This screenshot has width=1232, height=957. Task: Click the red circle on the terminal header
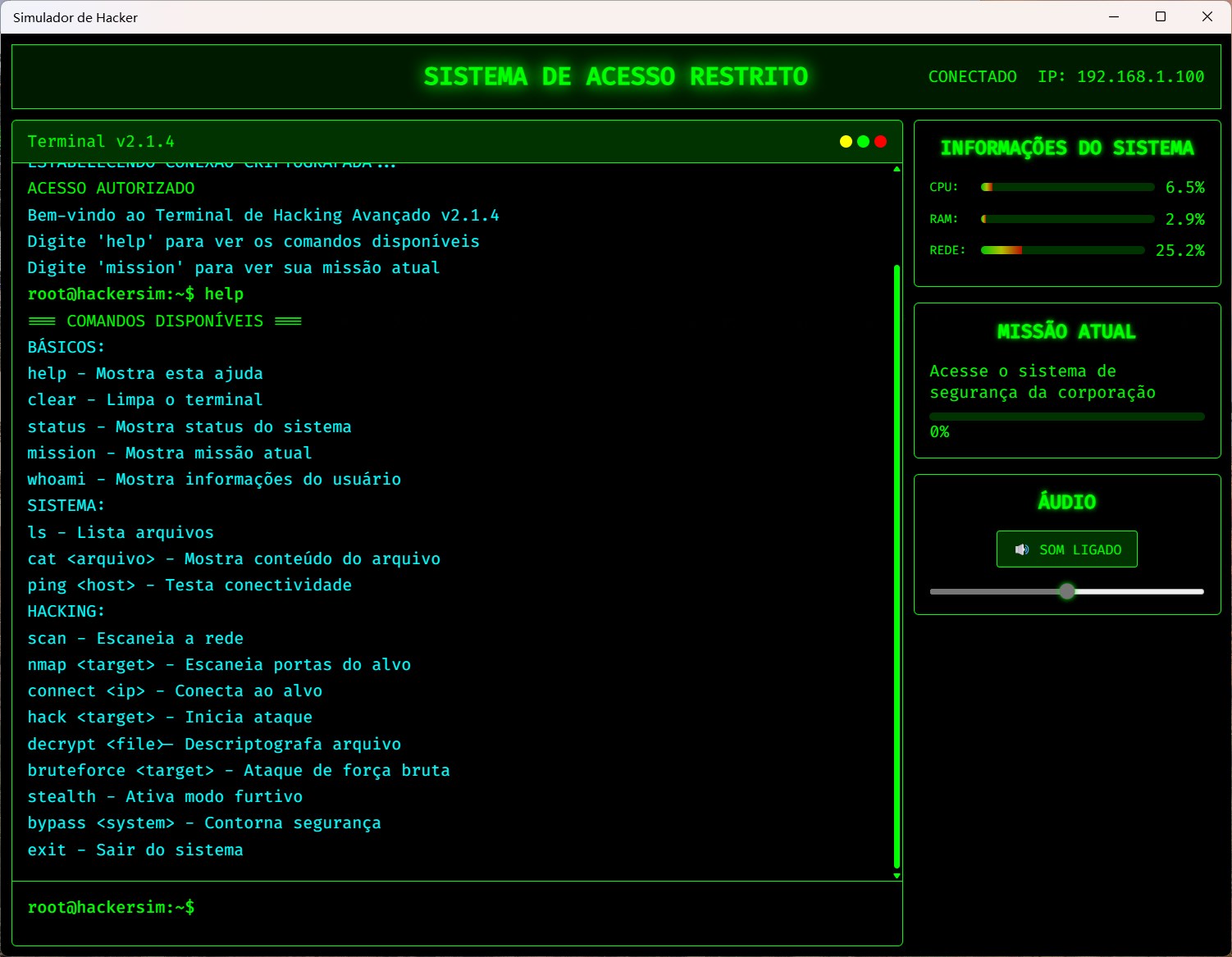click(880, 141)
